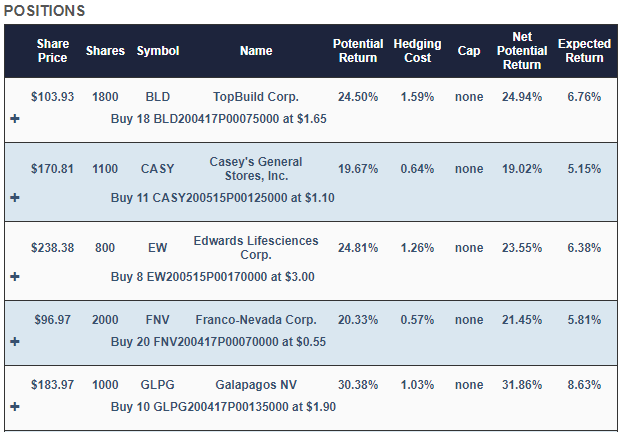Expand the Edwards Lifesciences row plus sign
624x432 pixels.
pyautogui.click(x=14, y=276)
